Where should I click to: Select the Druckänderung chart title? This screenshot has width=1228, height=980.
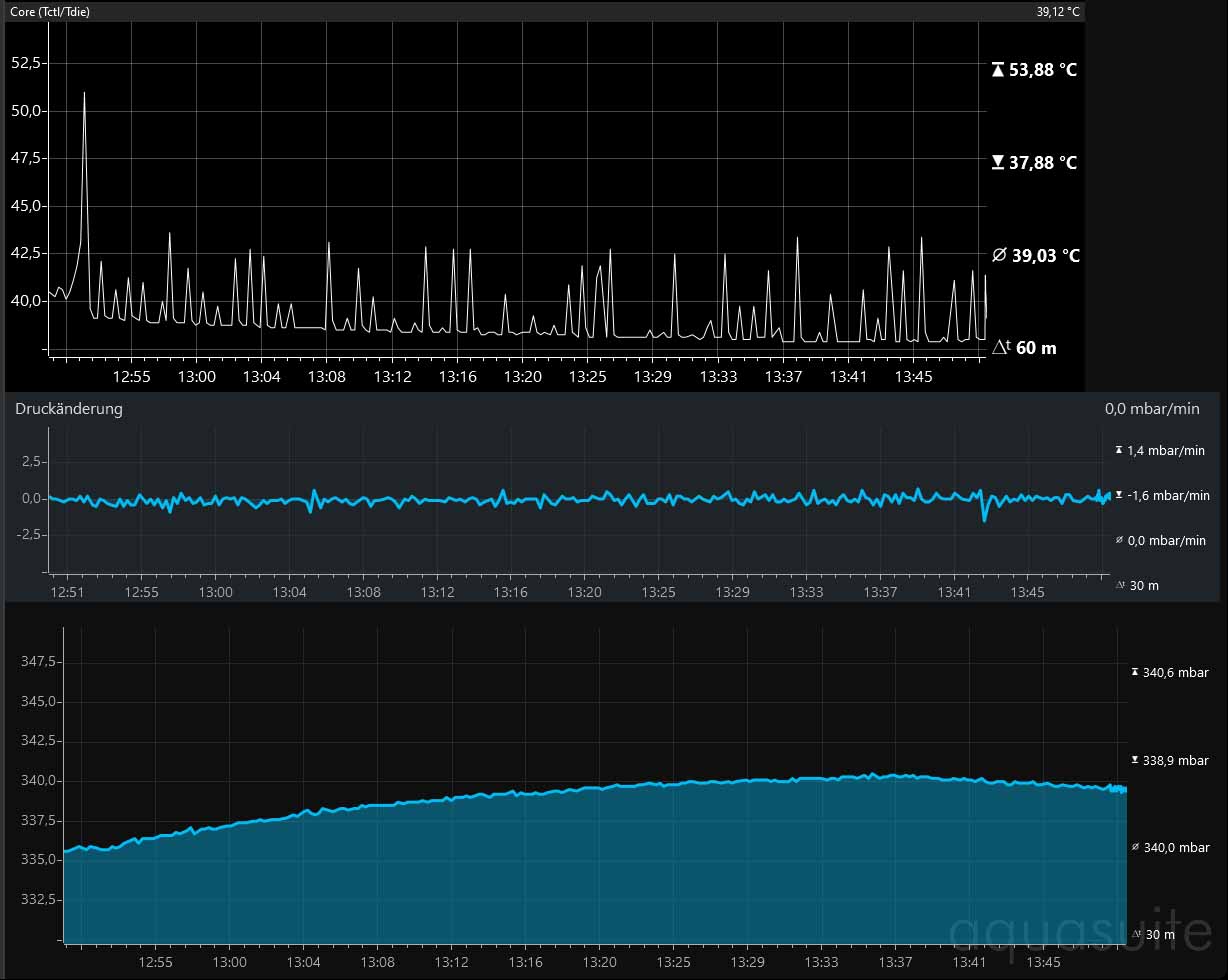coord(69,409)
